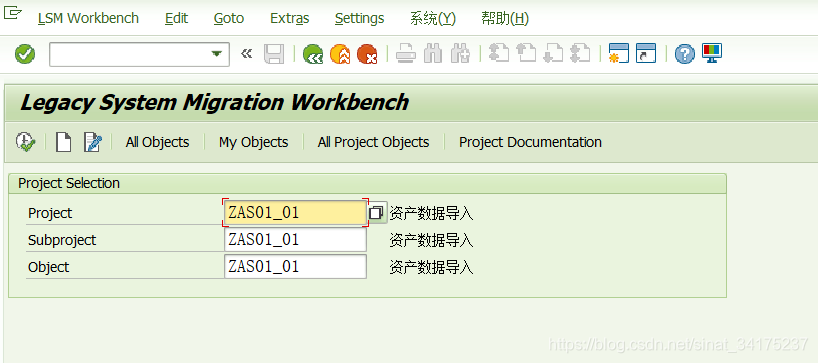
Task: Click the Previous Page icon
Action: tap(526, 53)
